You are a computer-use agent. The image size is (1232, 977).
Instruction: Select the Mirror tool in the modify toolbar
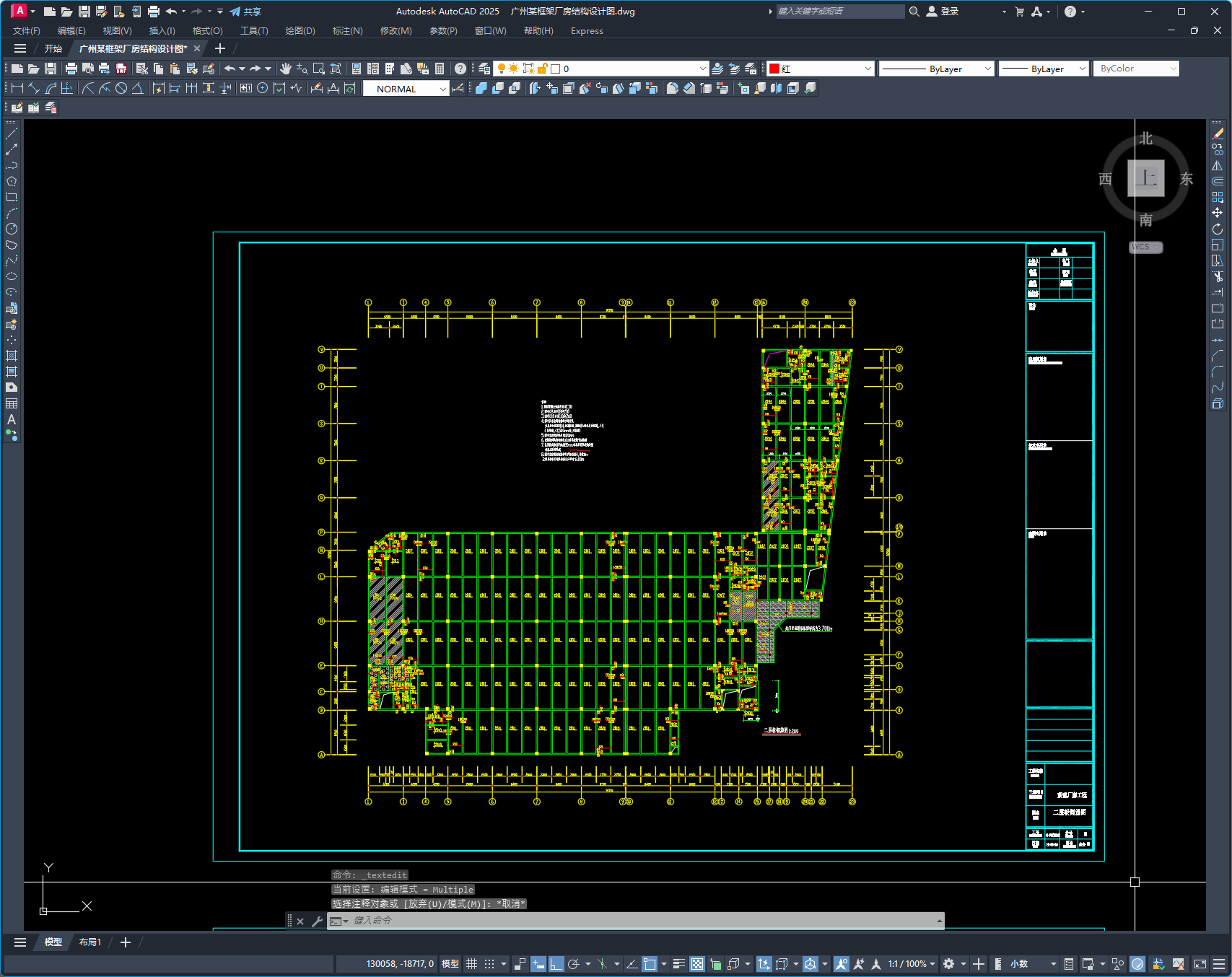pos(1218,165)
